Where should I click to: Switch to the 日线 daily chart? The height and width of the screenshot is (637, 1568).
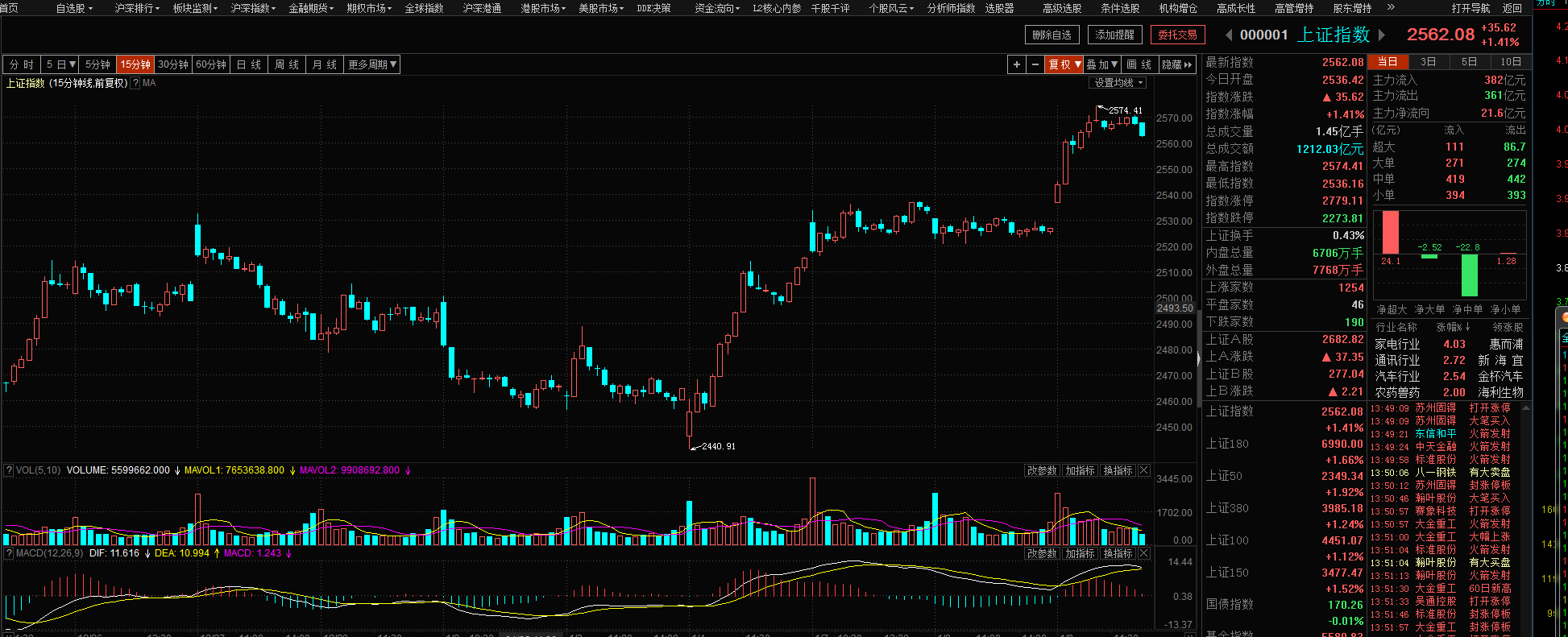click(249, 64)
